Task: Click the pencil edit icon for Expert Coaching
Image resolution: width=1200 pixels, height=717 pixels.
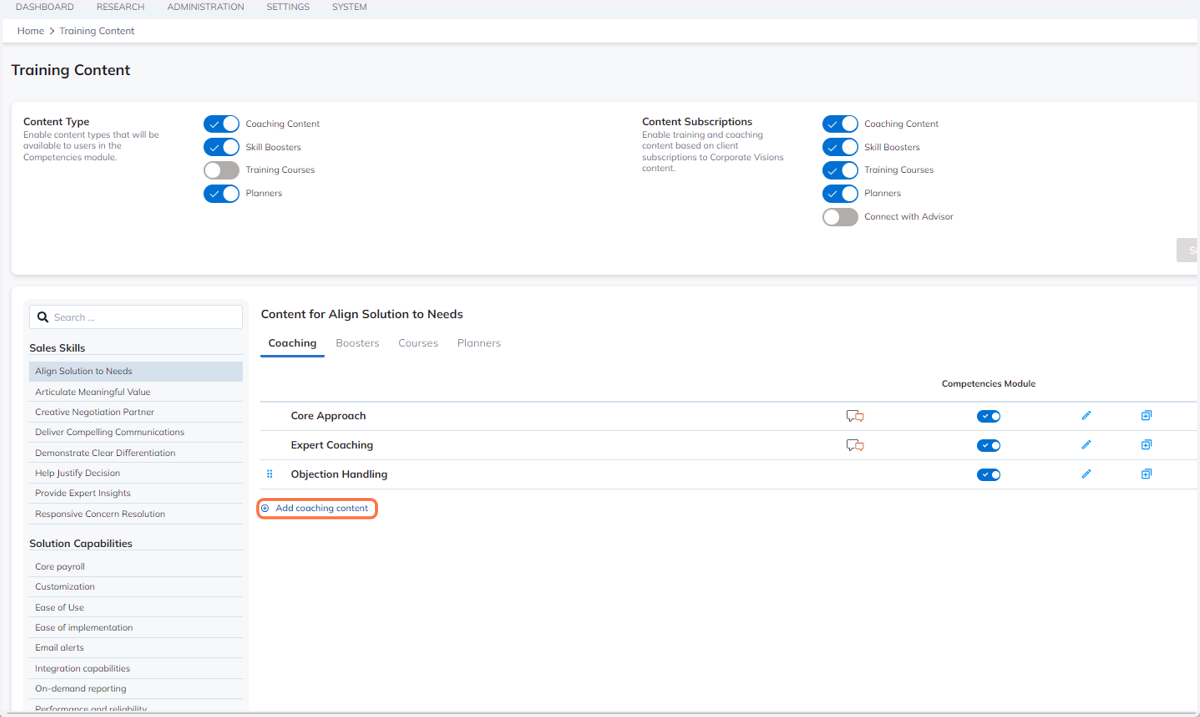Action: [x=1086, y=445]
